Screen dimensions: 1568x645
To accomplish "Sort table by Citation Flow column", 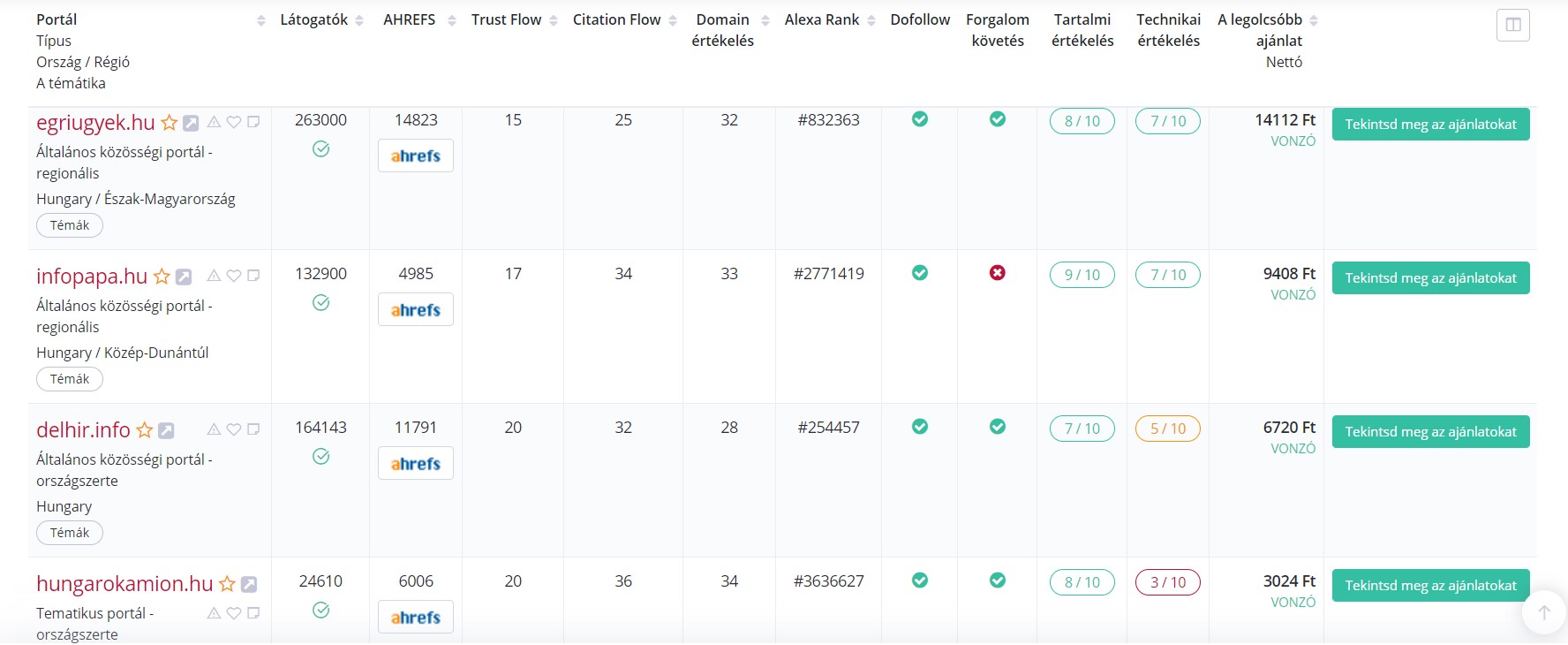I will [x=673, y=20].
